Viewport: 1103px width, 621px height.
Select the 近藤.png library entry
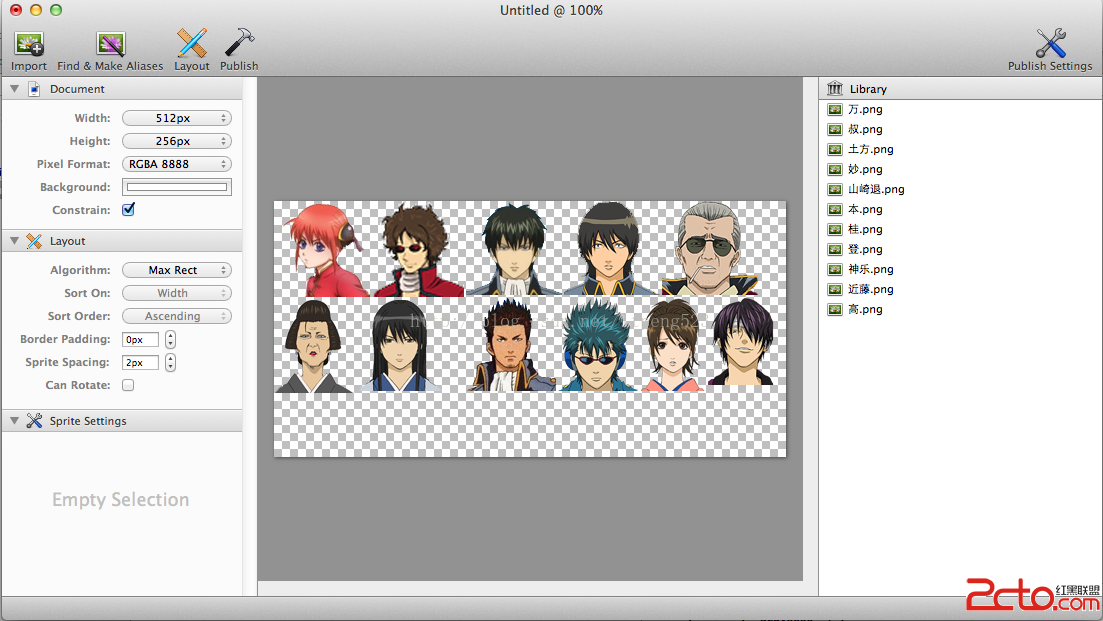[x=960, y=290]
